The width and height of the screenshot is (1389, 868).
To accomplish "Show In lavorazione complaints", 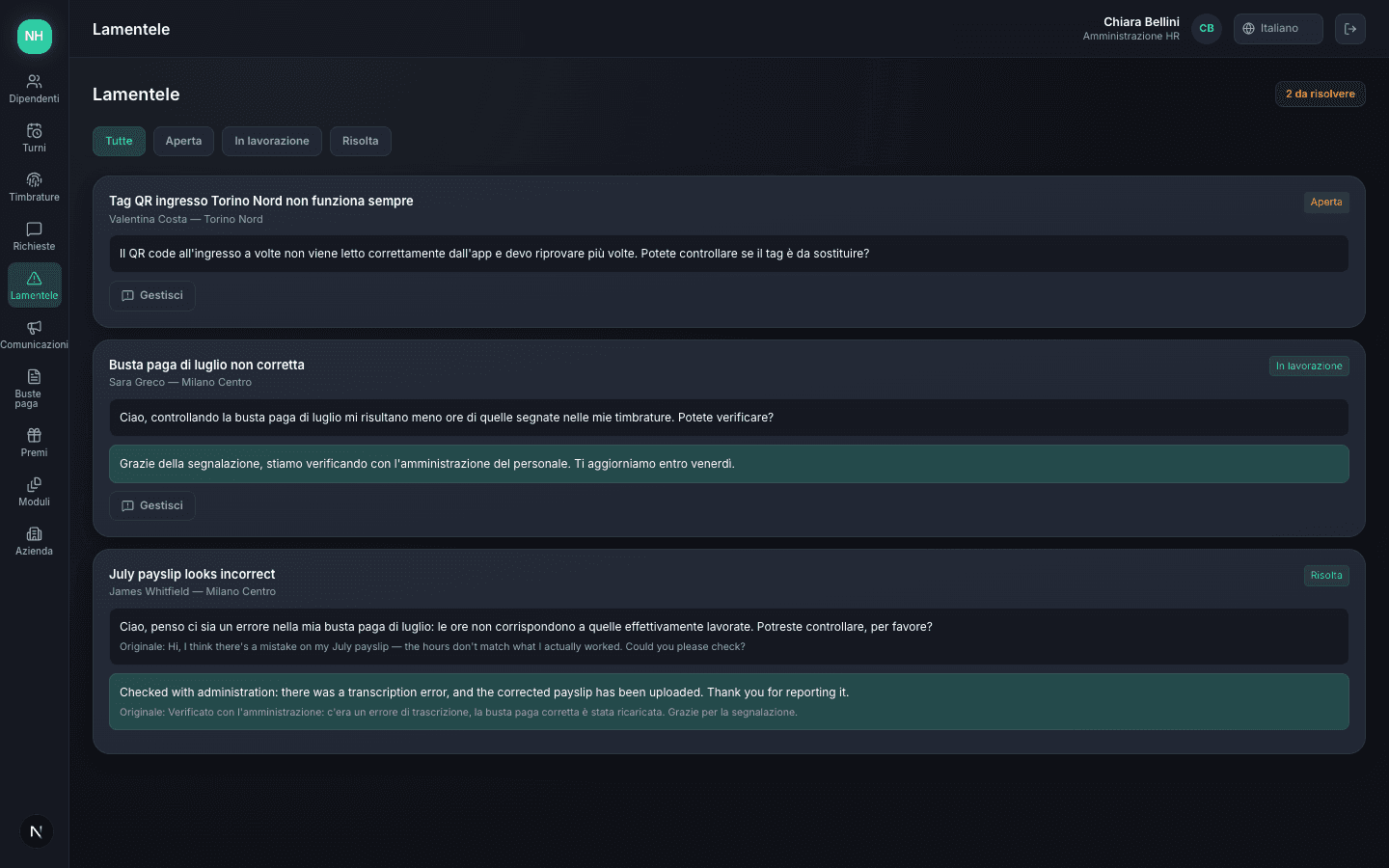I will point(272,141).
